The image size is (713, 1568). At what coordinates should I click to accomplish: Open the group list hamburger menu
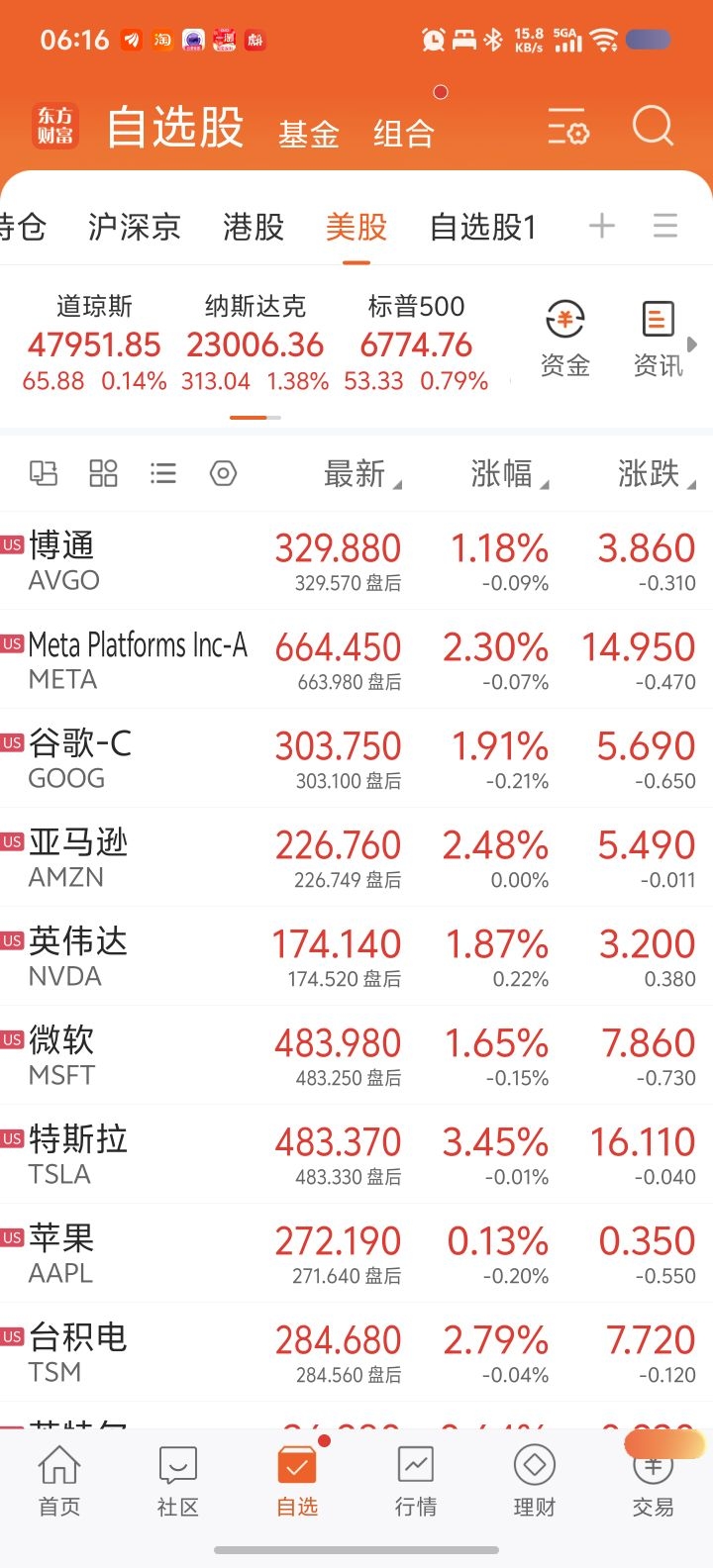tap(665, 227)
